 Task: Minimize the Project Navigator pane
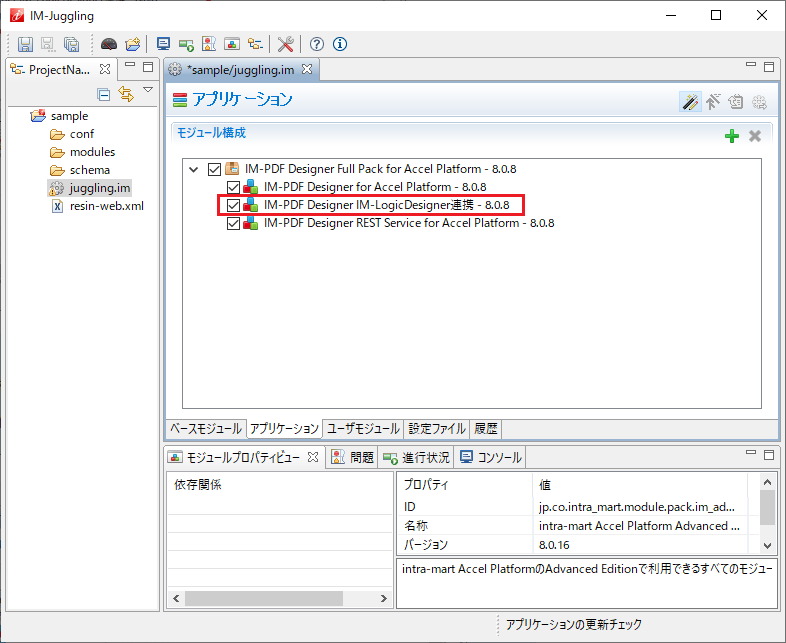coord(130,64)
